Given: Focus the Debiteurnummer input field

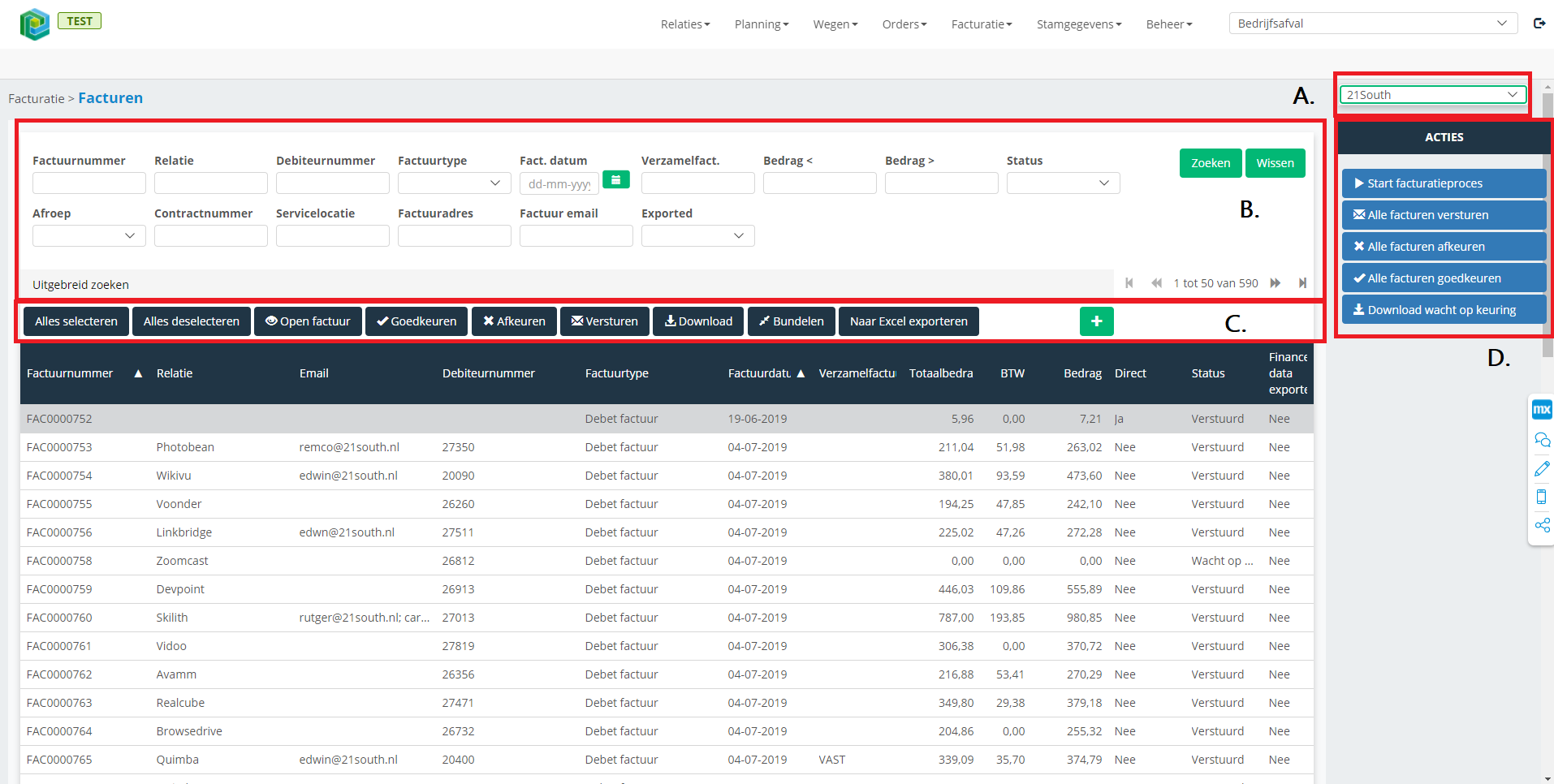Looking at the screenshot, I should (x=332, y=183).
